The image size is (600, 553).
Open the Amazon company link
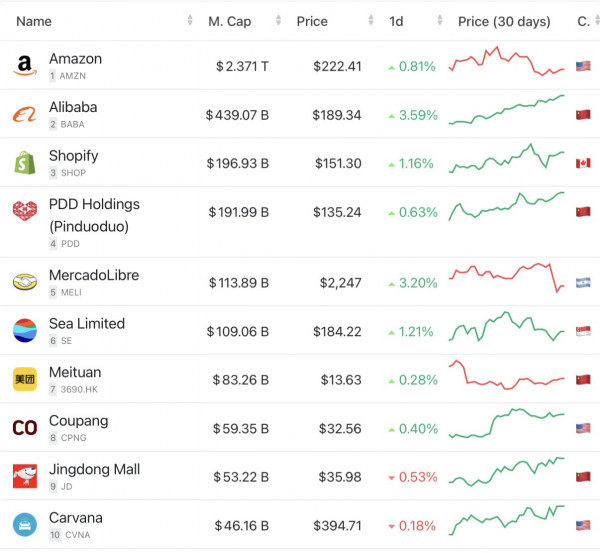[x=75, y=59]
